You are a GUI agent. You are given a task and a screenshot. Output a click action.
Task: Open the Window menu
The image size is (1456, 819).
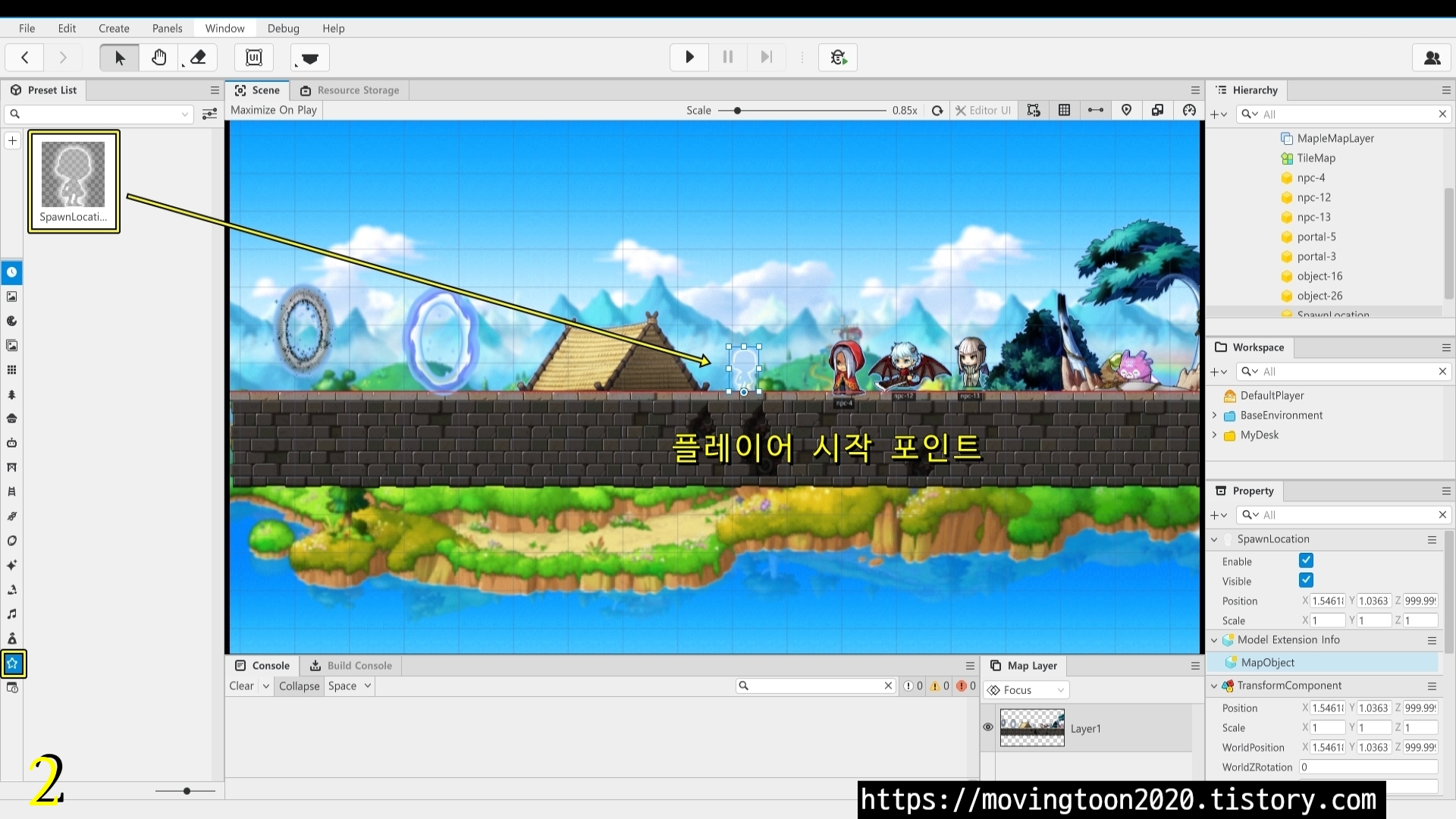[224, 28]
